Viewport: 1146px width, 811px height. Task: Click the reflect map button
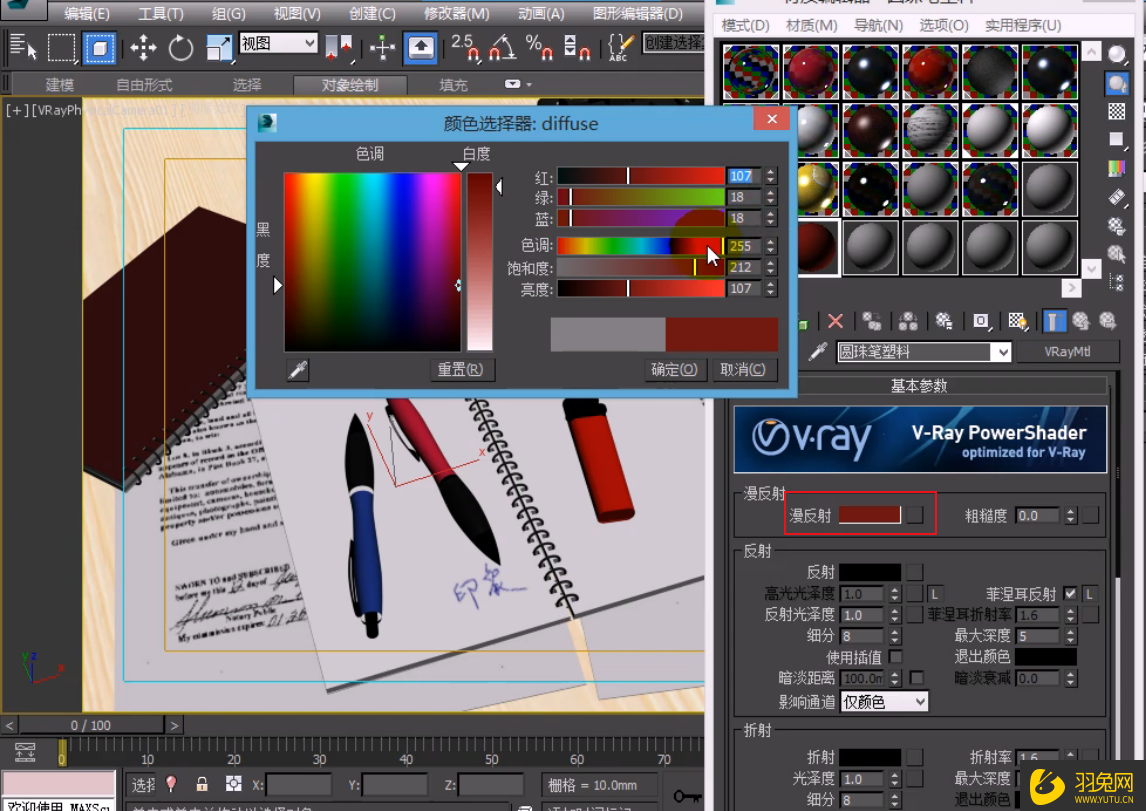[915, 571]
